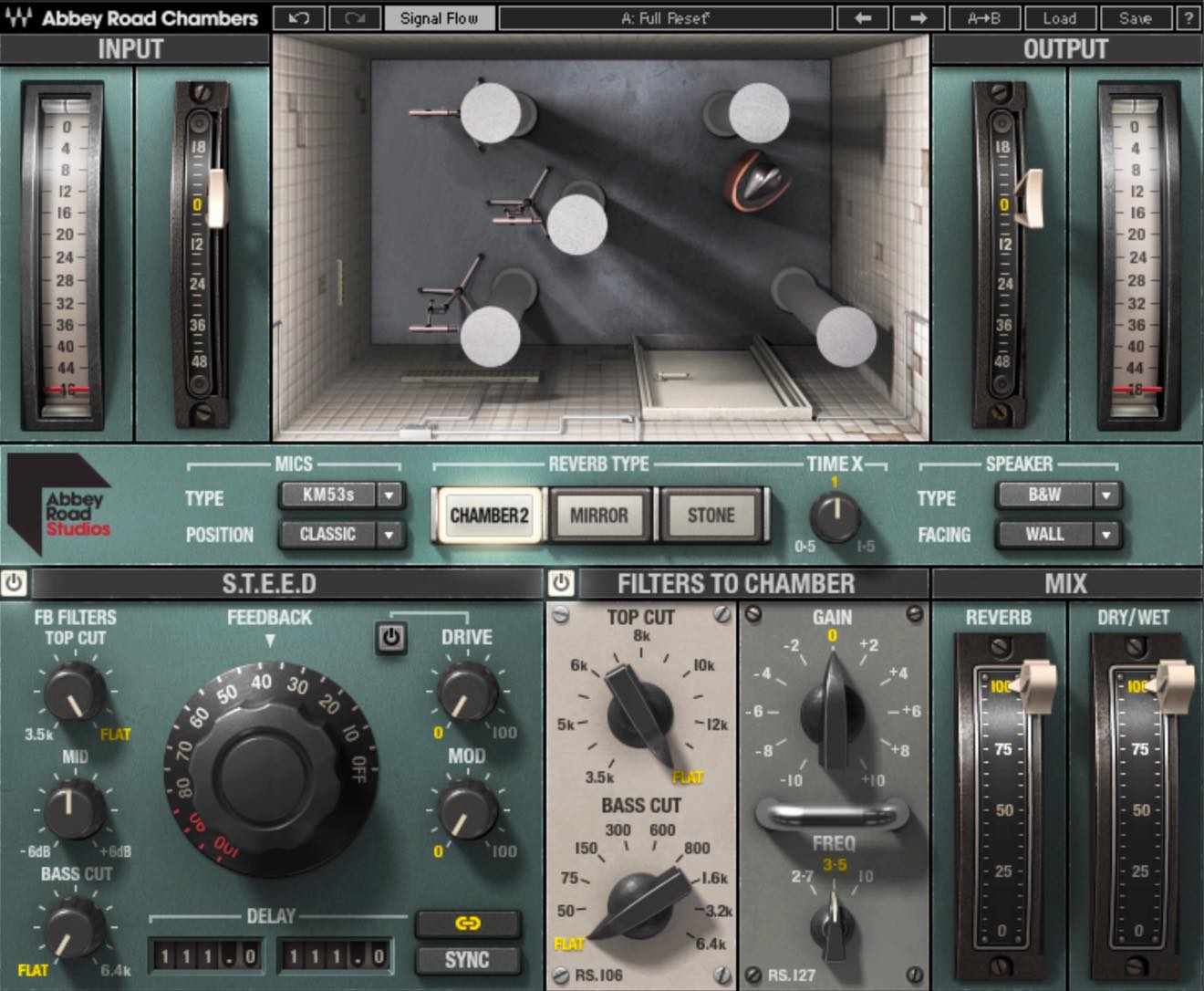The image size is (1204, 991).
Task: Select the MIRROR reverb type
Action: tap(599, 516)
